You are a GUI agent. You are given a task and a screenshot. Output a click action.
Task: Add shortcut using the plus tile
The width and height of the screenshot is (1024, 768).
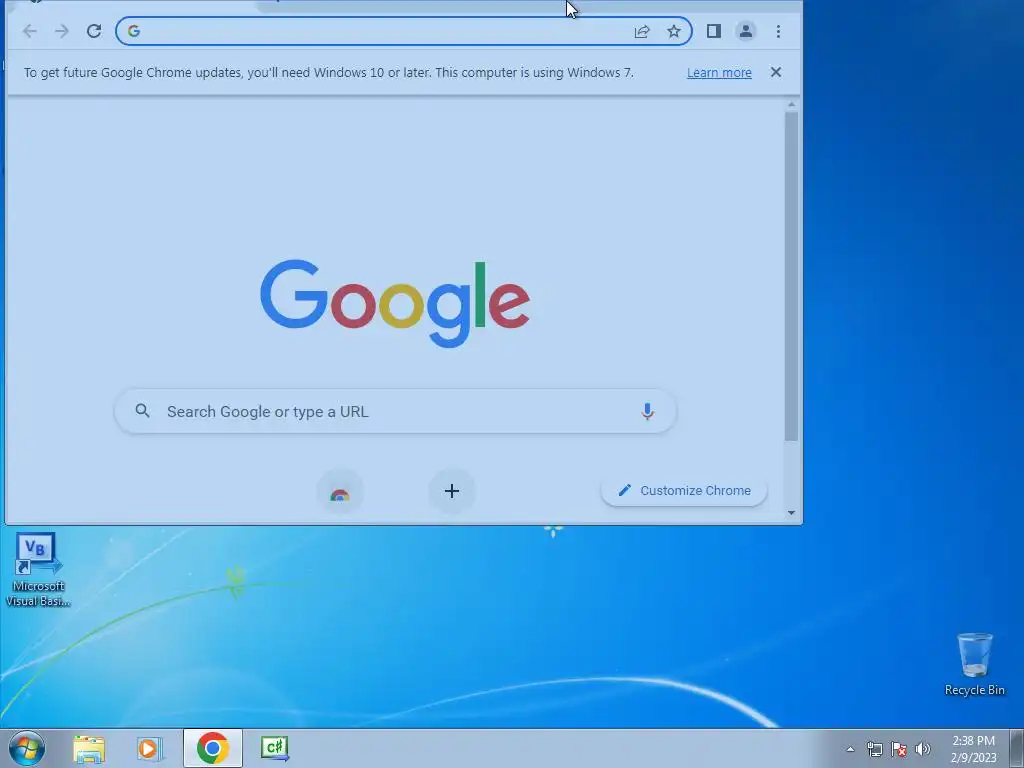(x=451, y=491)
